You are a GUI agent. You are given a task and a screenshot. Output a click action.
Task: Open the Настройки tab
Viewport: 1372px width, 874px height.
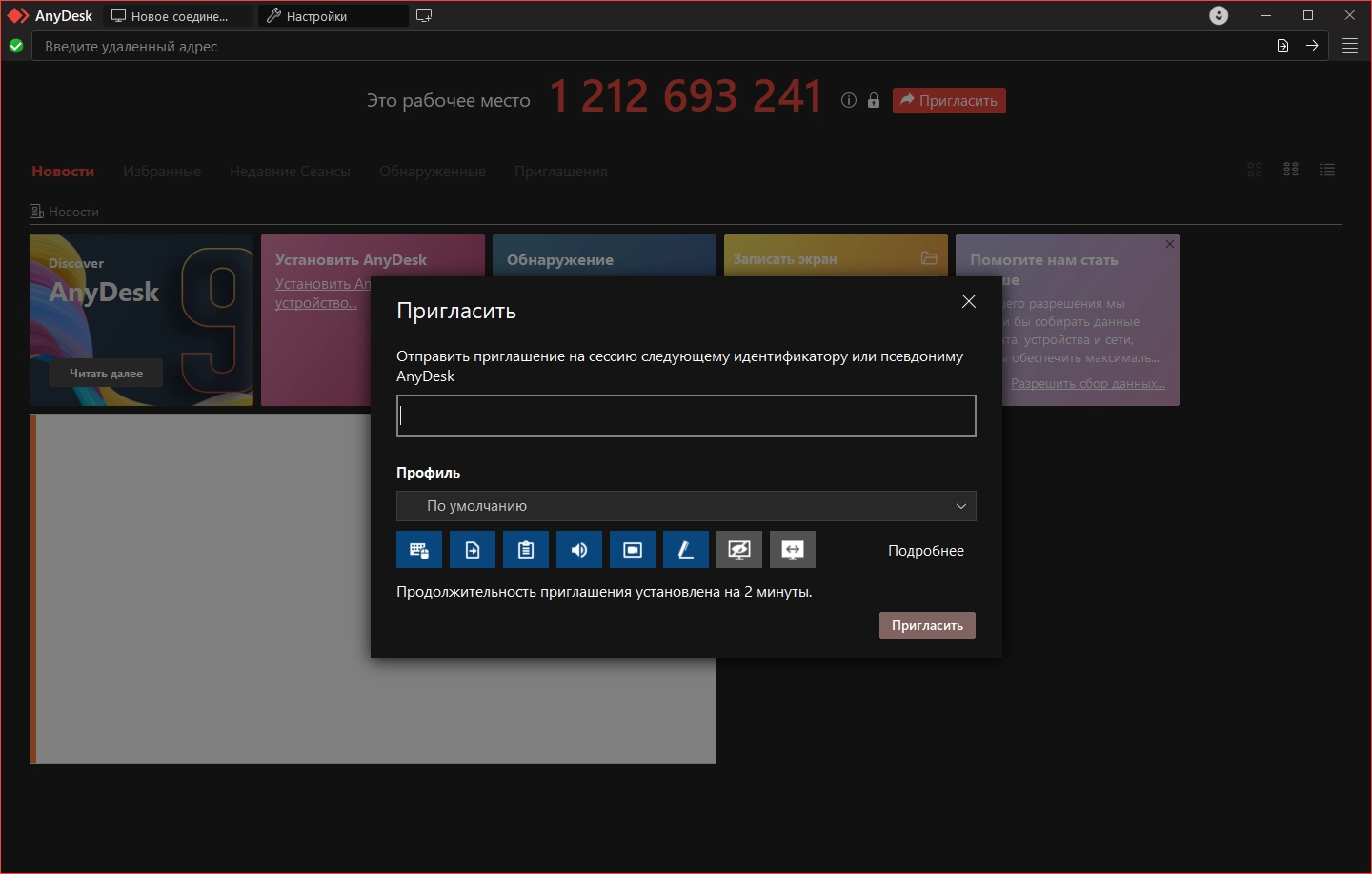pyautogui.click(x=333, y=16)
